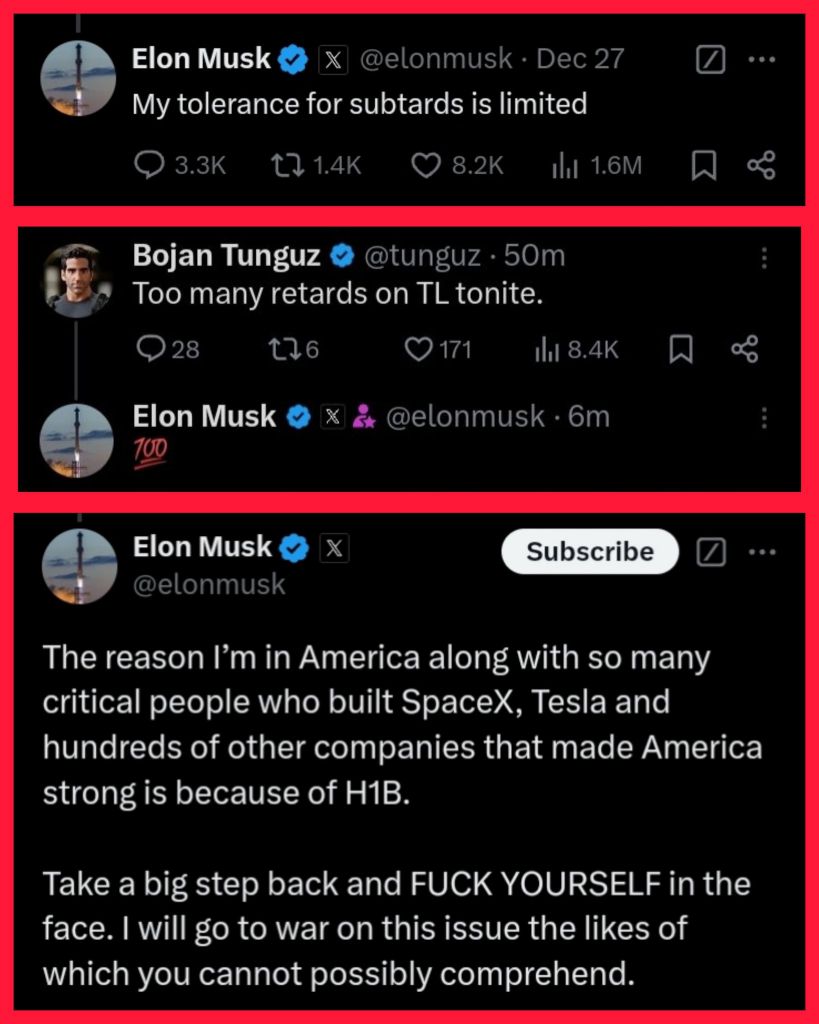
Task: Reply to Bojan Tunguz's tweet
Action: point(168,349)
